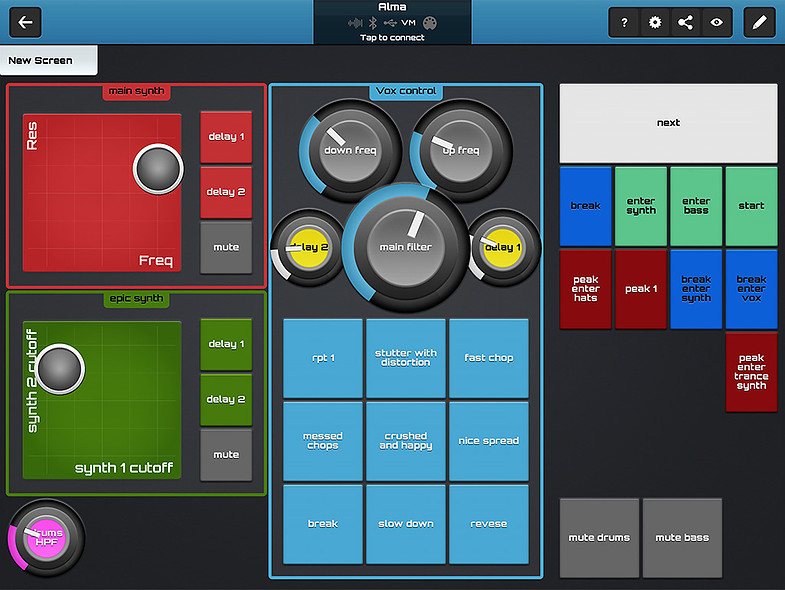Open the pencil edit mode icon
Screen dimensions: 785x590
pos(759,23)
